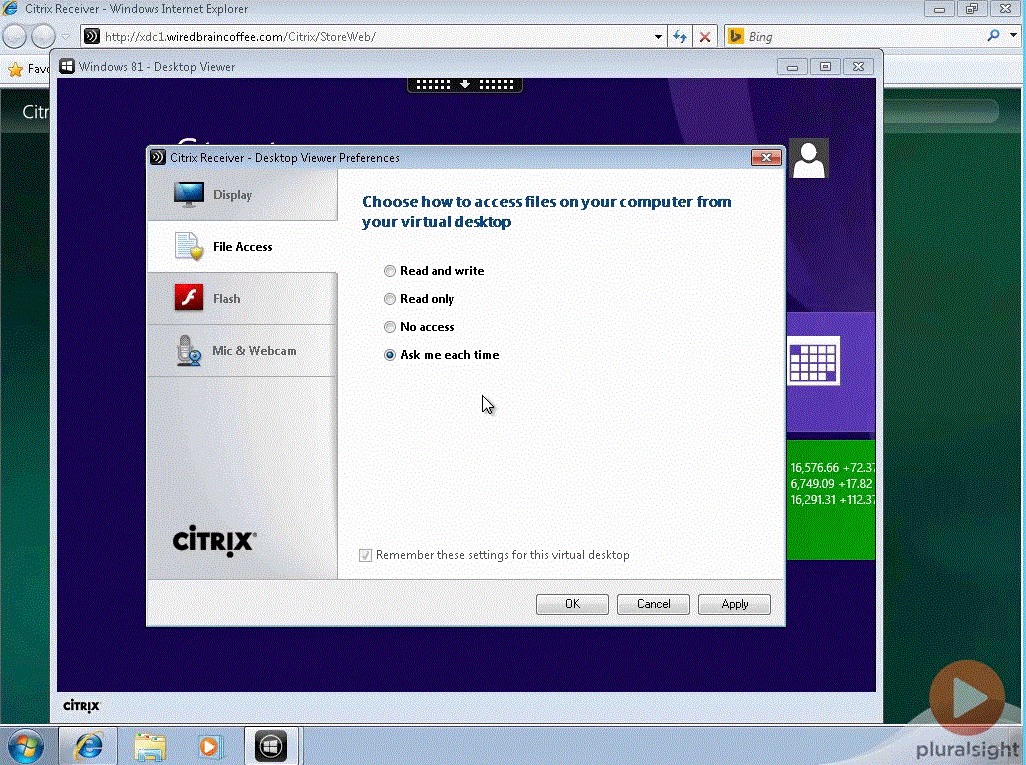The height and width of the screenshot is (765, 1026).
Task: Switch to the Flash tab
Action: [242, 298]
